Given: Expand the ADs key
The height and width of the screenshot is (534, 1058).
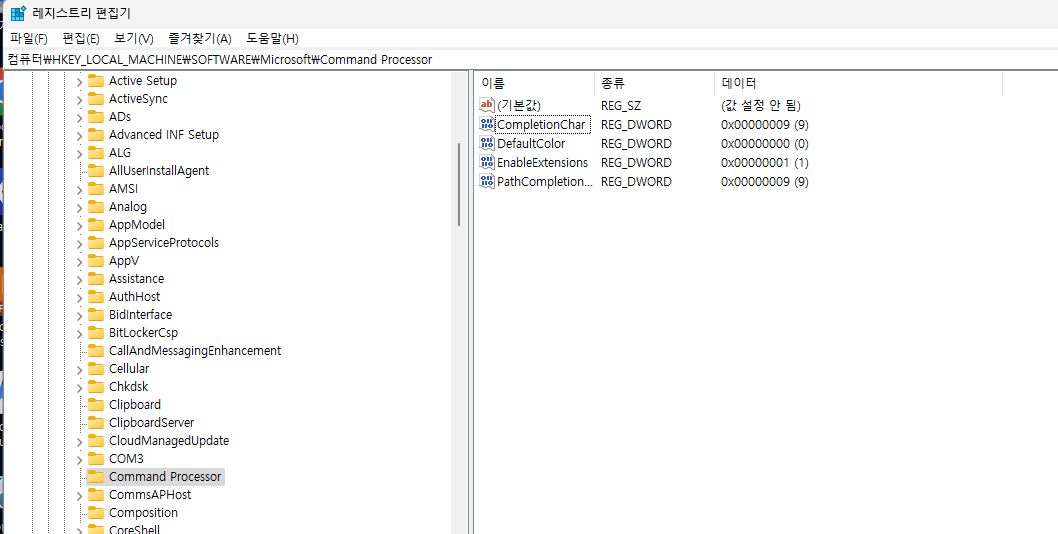Looking at the screenshot, I should point(79,117).
